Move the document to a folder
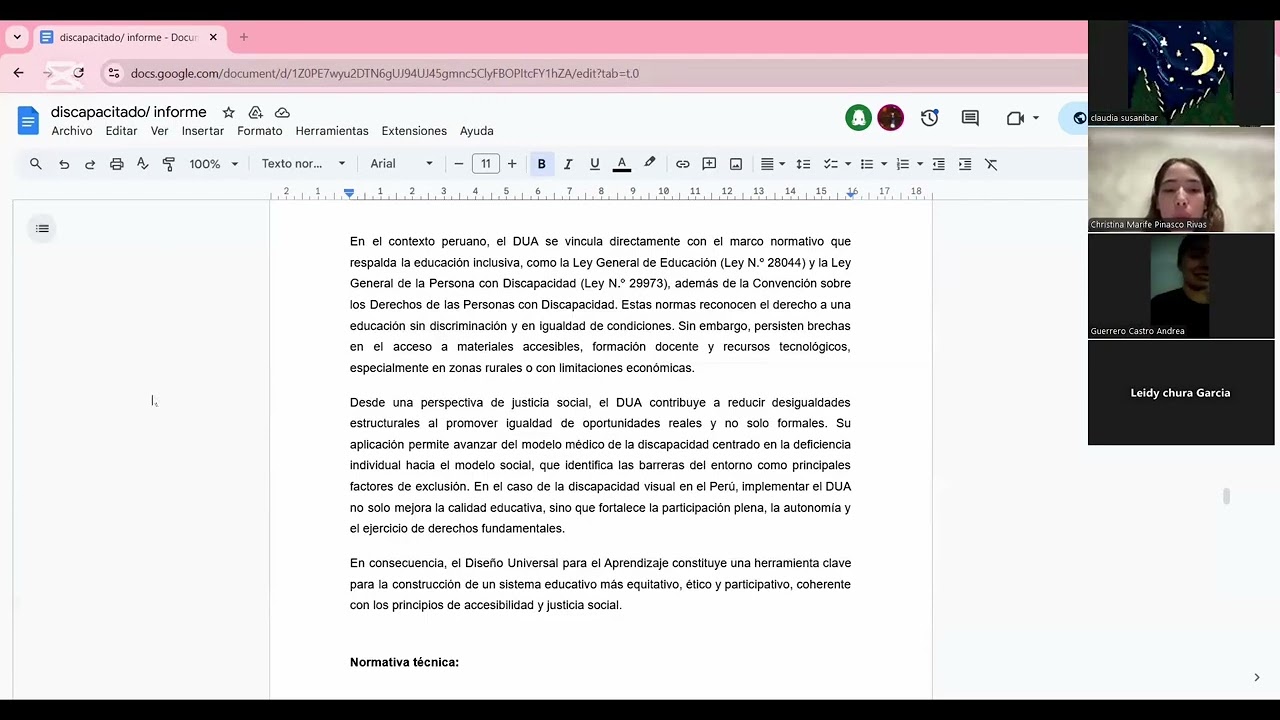Viewport: 1280px width, 720px height. 255,113
